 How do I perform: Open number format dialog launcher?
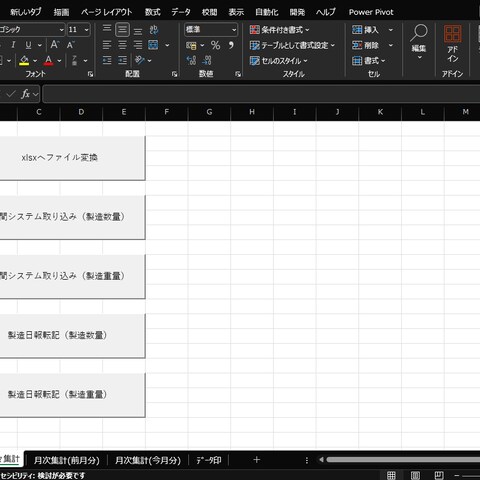238,74
